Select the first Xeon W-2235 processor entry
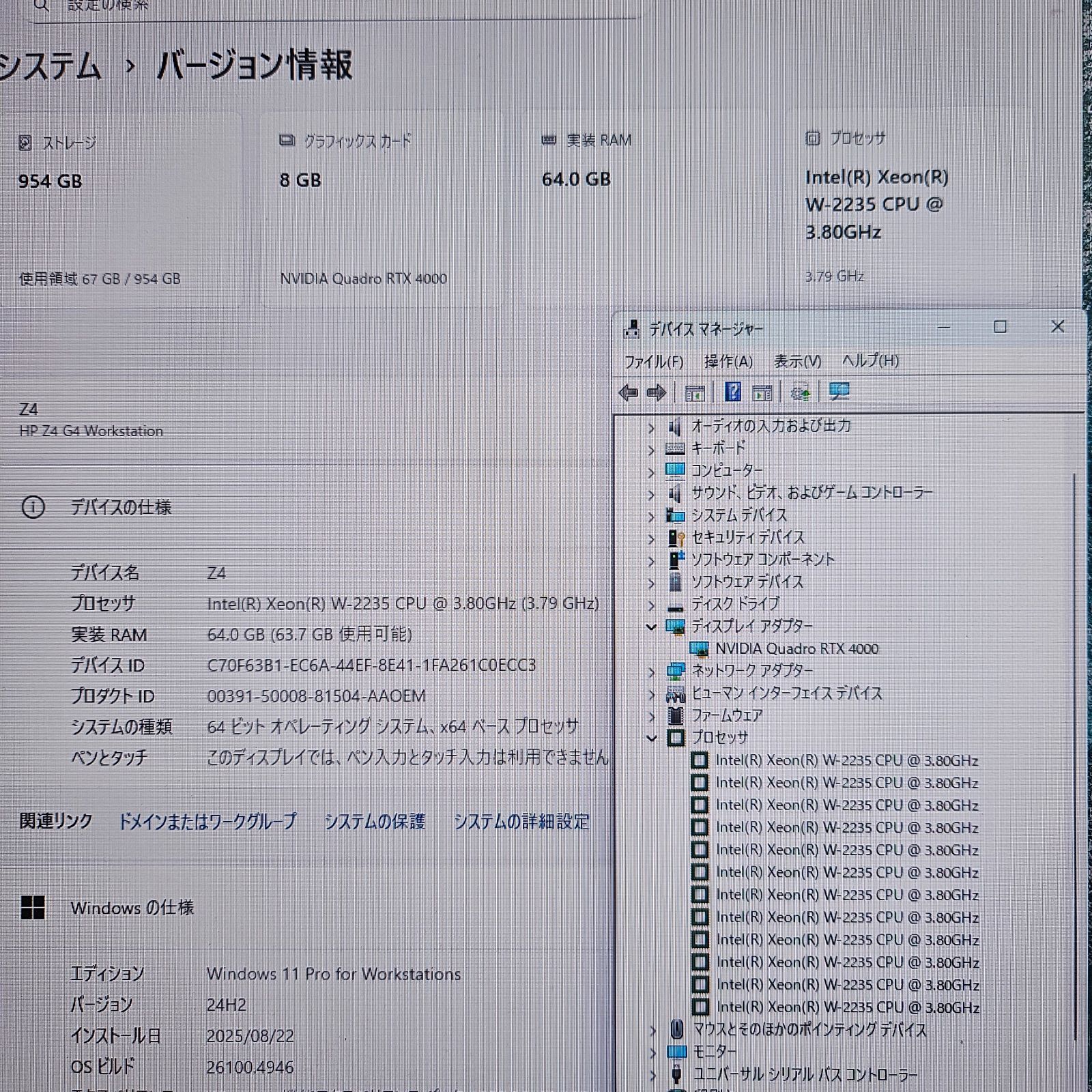Image resolution: width=1092 pixels, height=1092 pixels. coord(846,760)
